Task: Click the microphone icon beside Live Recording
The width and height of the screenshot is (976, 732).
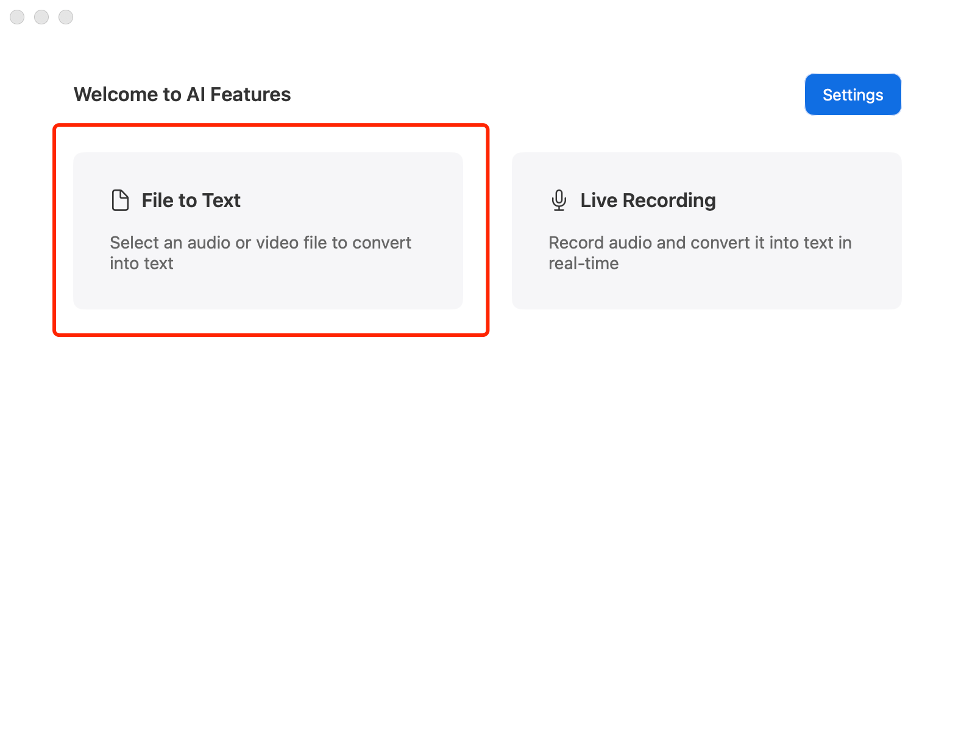Action: 559,201
